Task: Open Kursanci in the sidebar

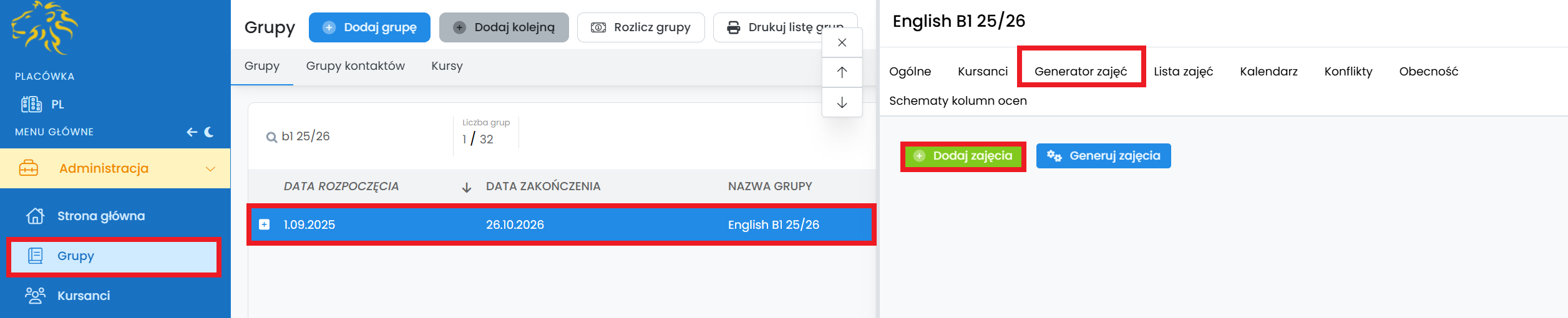Action: [83, 296]
